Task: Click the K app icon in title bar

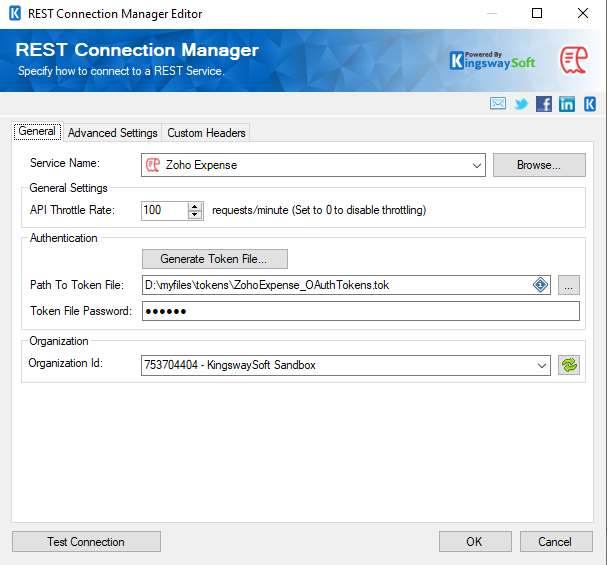Action: (15, 14)
